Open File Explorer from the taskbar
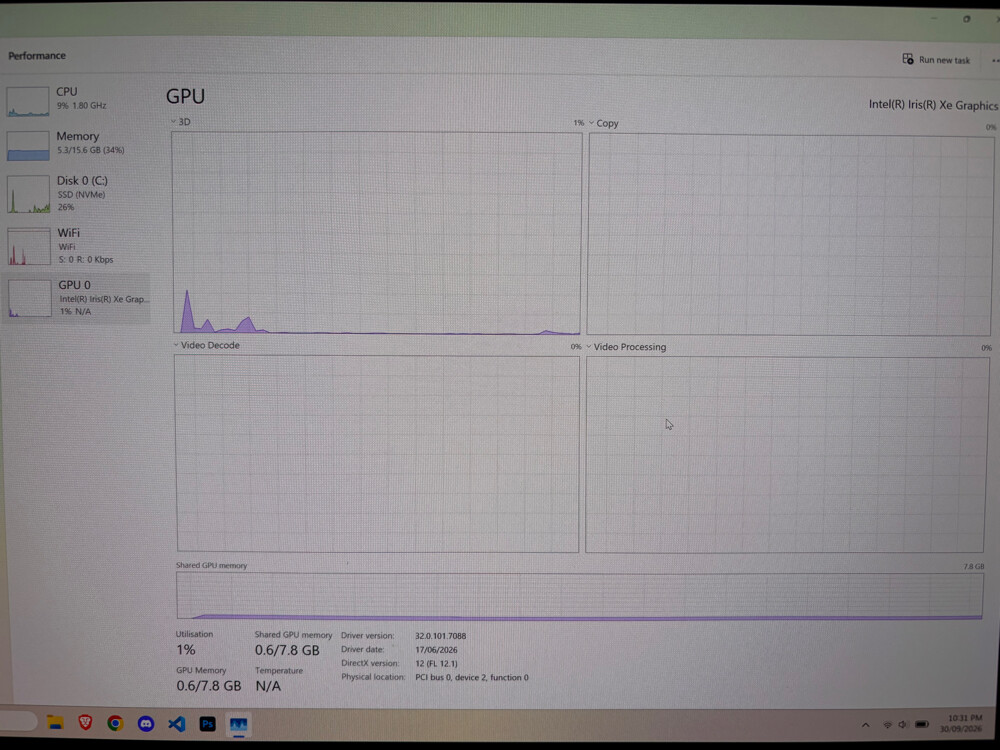This screenshot has height=750, width=1000. tap(55, 723)
